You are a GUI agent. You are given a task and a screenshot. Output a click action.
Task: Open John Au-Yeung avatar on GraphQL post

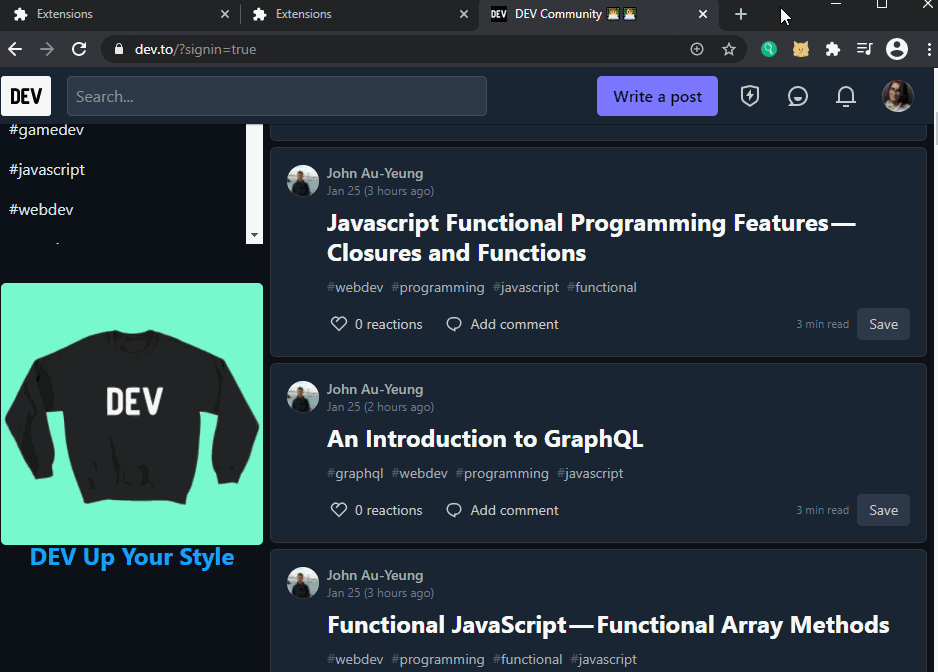(303, 397)
